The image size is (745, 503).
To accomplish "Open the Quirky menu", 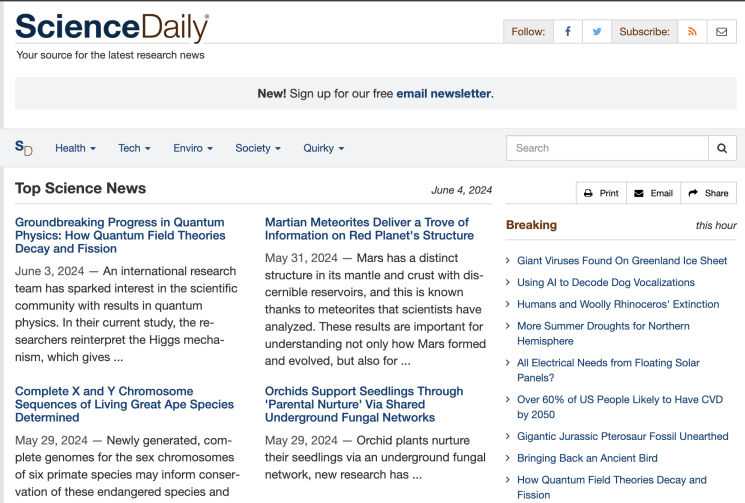I will (323, 148).
